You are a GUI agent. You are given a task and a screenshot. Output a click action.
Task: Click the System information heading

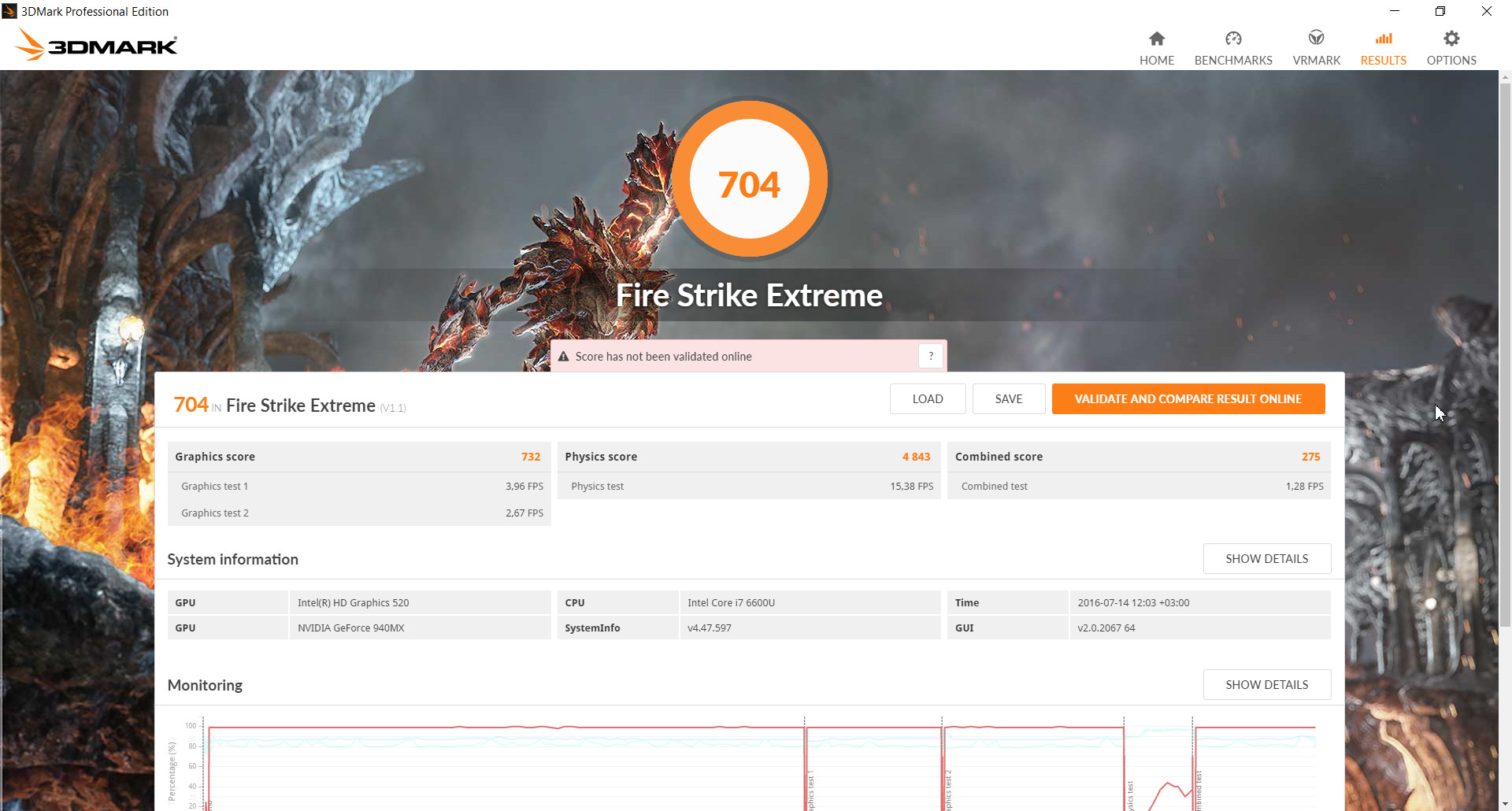(232, 559)
